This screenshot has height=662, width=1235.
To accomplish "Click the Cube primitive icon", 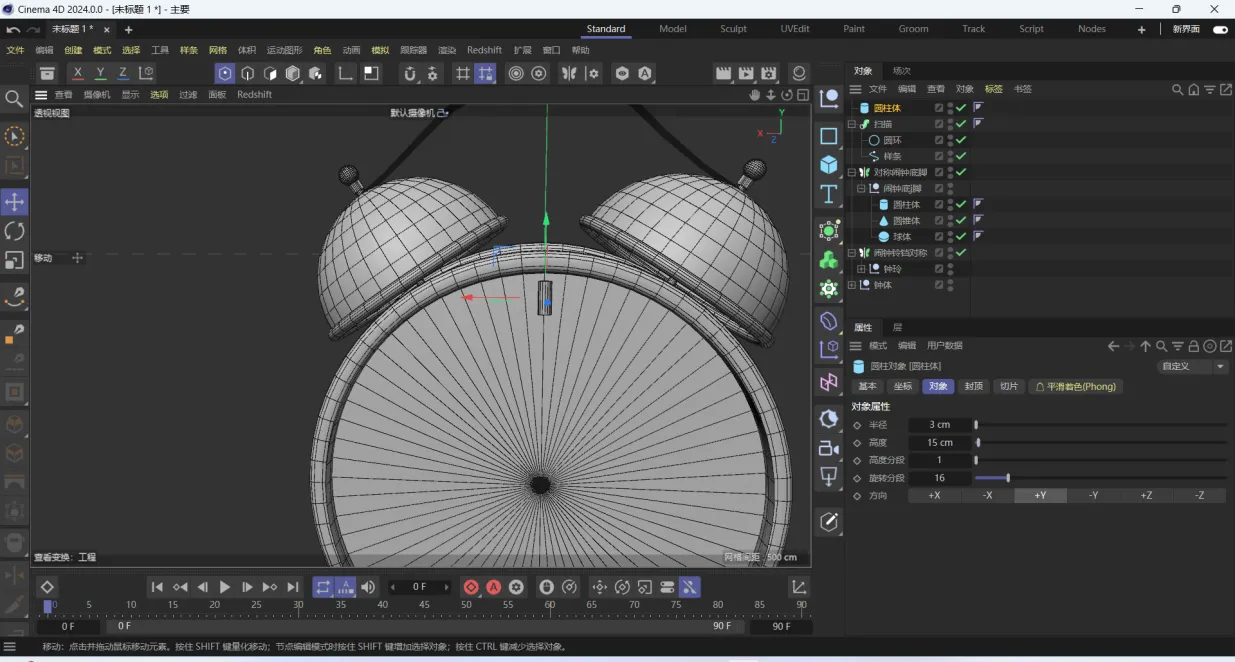I will (x=829, y=165).
